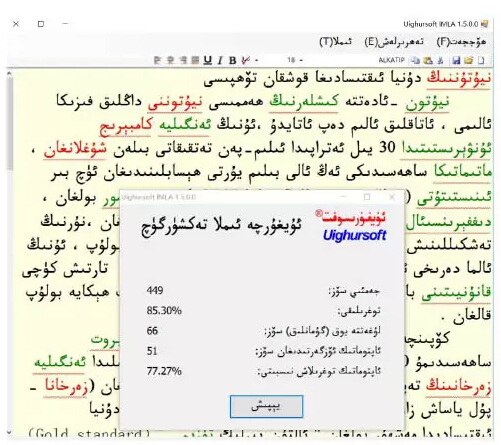Click the scrollbar down arrow in the editor
The width and height of the screenshot is (501, 445).
(x=9, y=433)
